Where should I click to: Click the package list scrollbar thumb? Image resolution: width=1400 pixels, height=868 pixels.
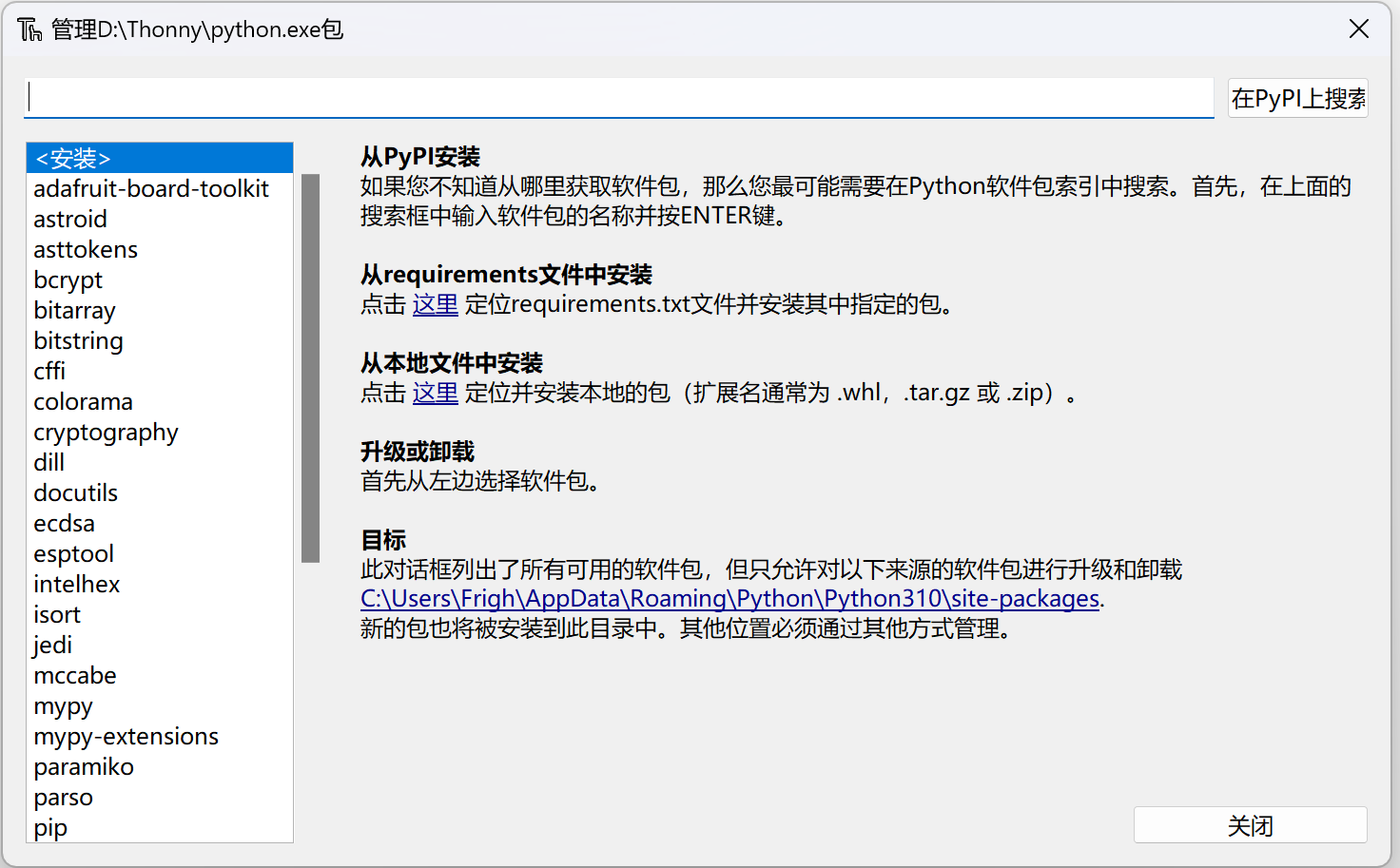[310, 368]
